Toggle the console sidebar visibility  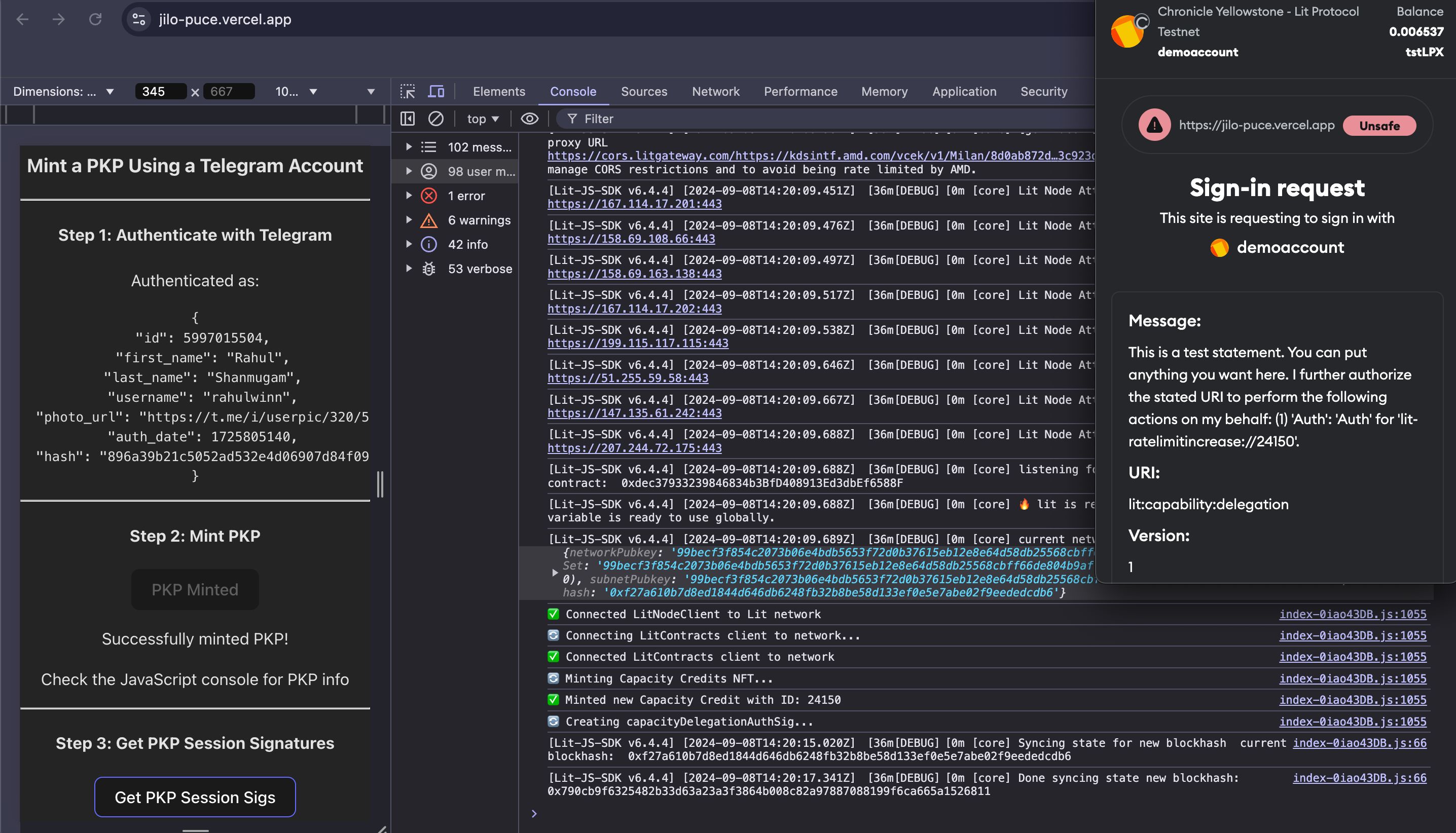(409, 118)
